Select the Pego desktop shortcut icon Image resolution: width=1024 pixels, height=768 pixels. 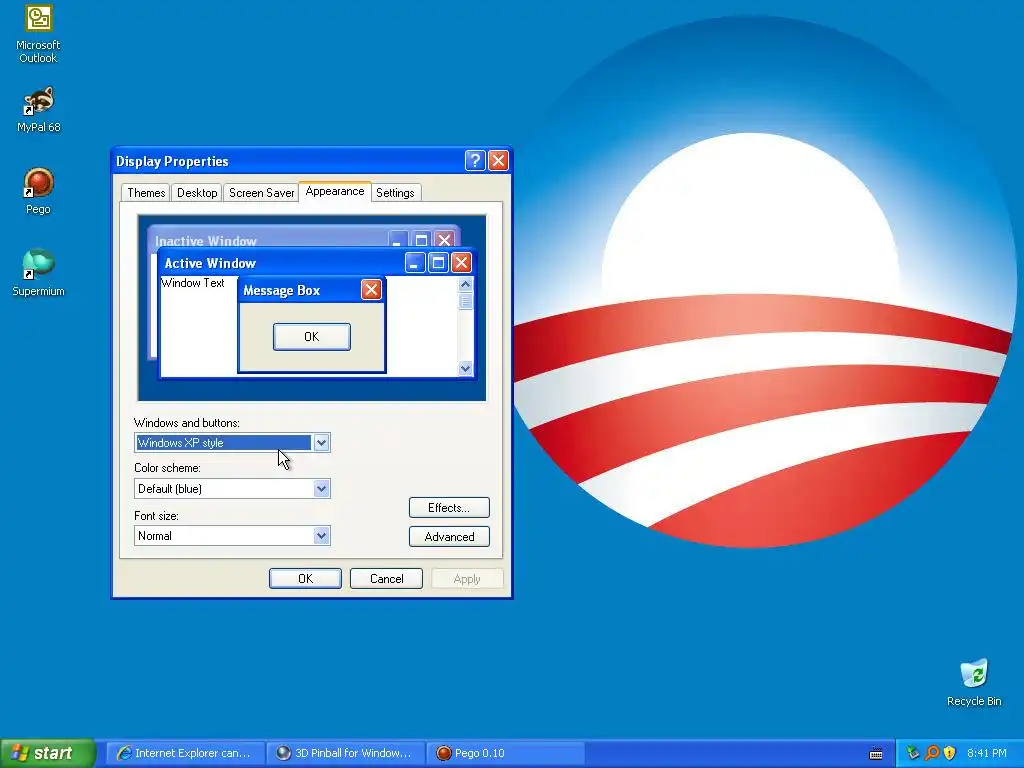38,191
